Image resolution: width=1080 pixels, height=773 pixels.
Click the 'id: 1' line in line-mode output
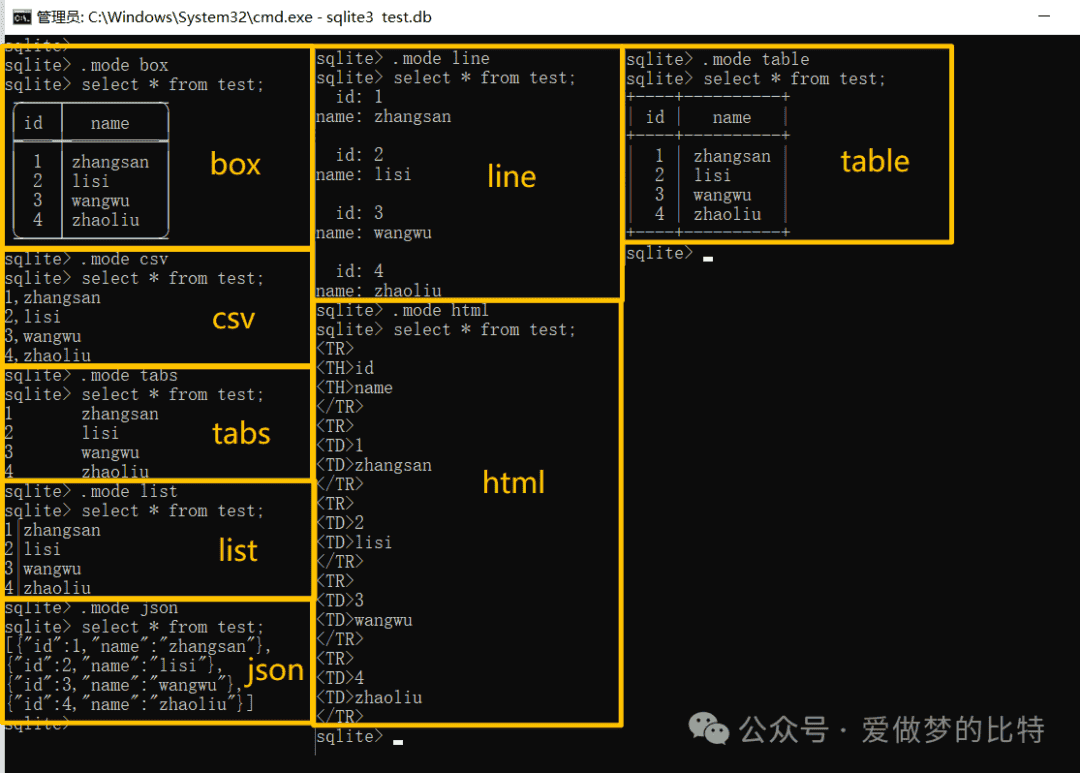[x=359, y=97]
